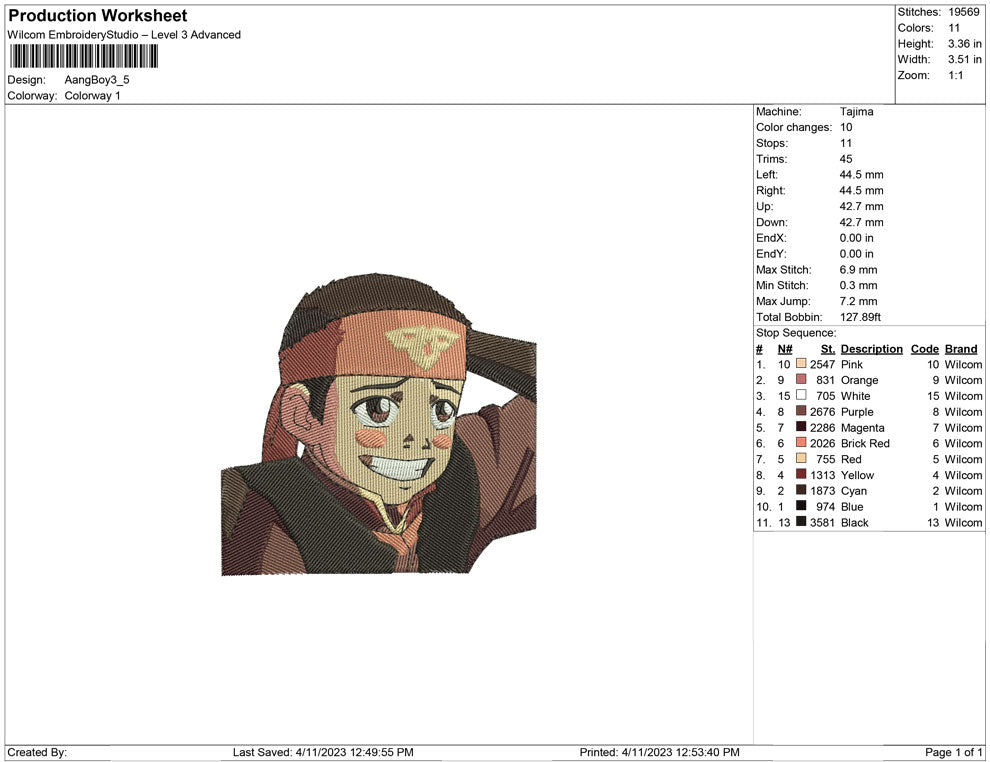This screenshot has width=990, height=762.
Task: Click the stitch count '2676' for Purple
Action: click(823, 412)
